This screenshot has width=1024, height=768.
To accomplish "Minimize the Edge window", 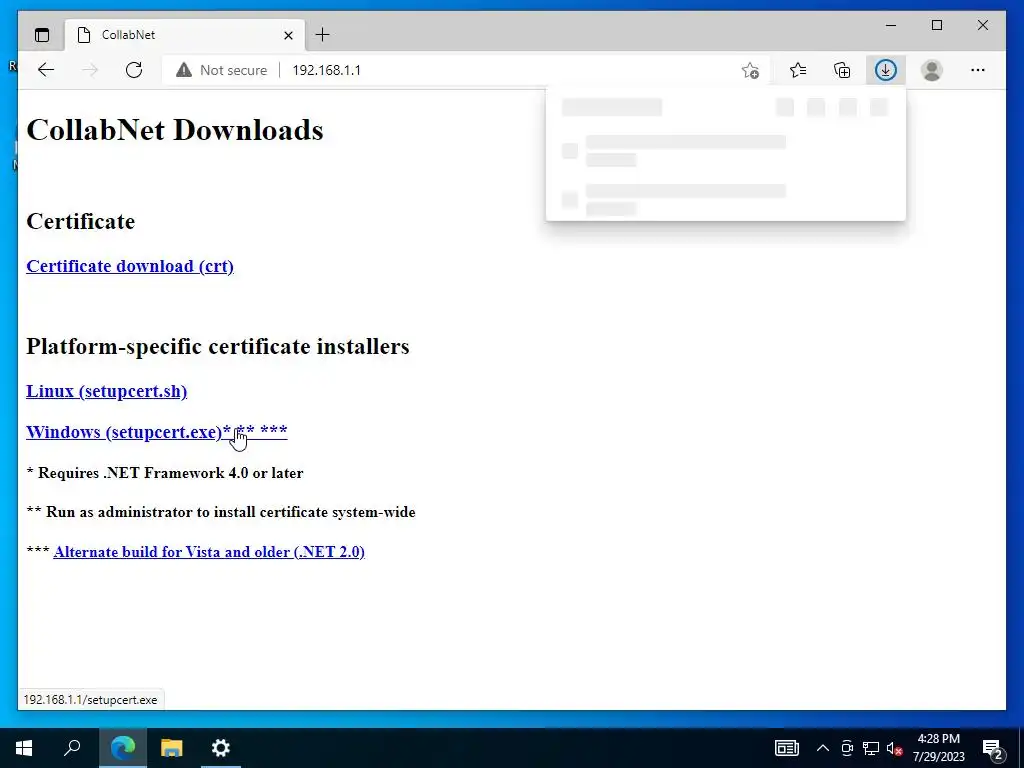I will pyautogui.click(x=891, y=25).
